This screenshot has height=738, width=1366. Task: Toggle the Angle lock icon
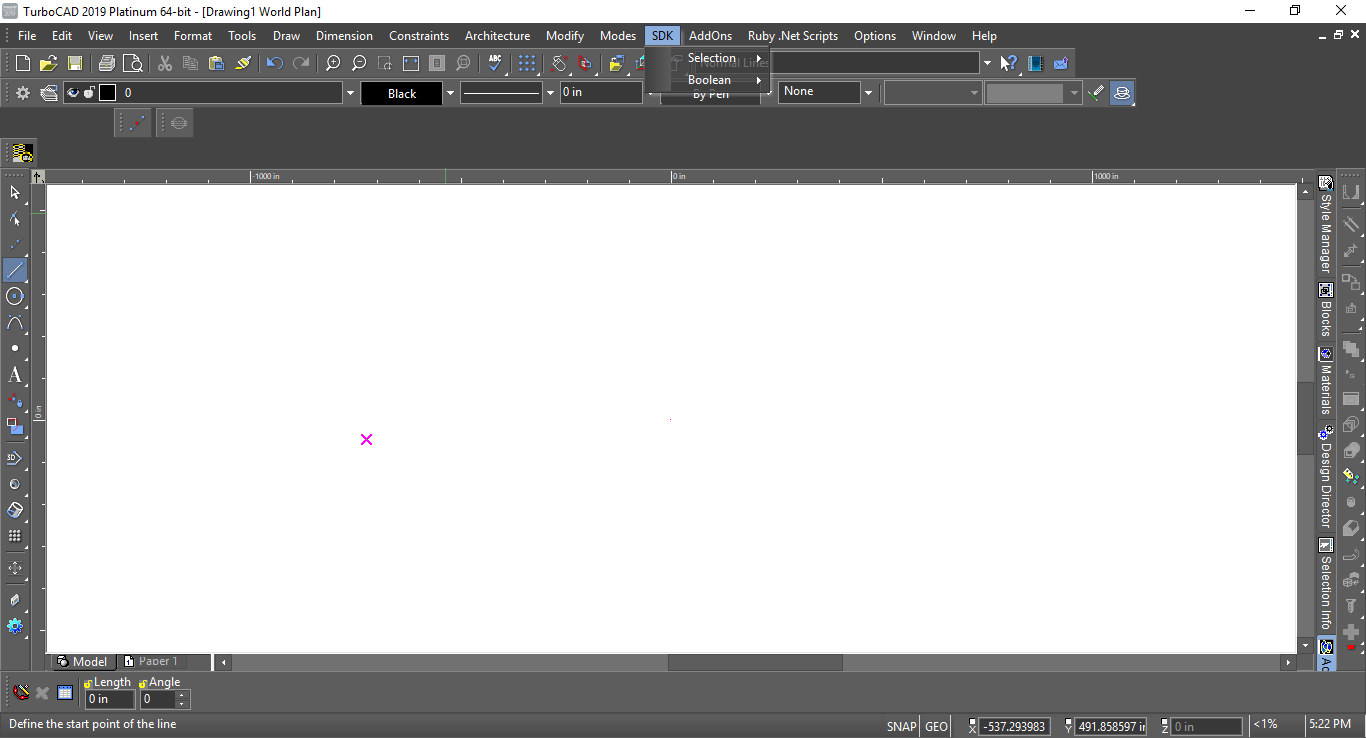[143, 683]
